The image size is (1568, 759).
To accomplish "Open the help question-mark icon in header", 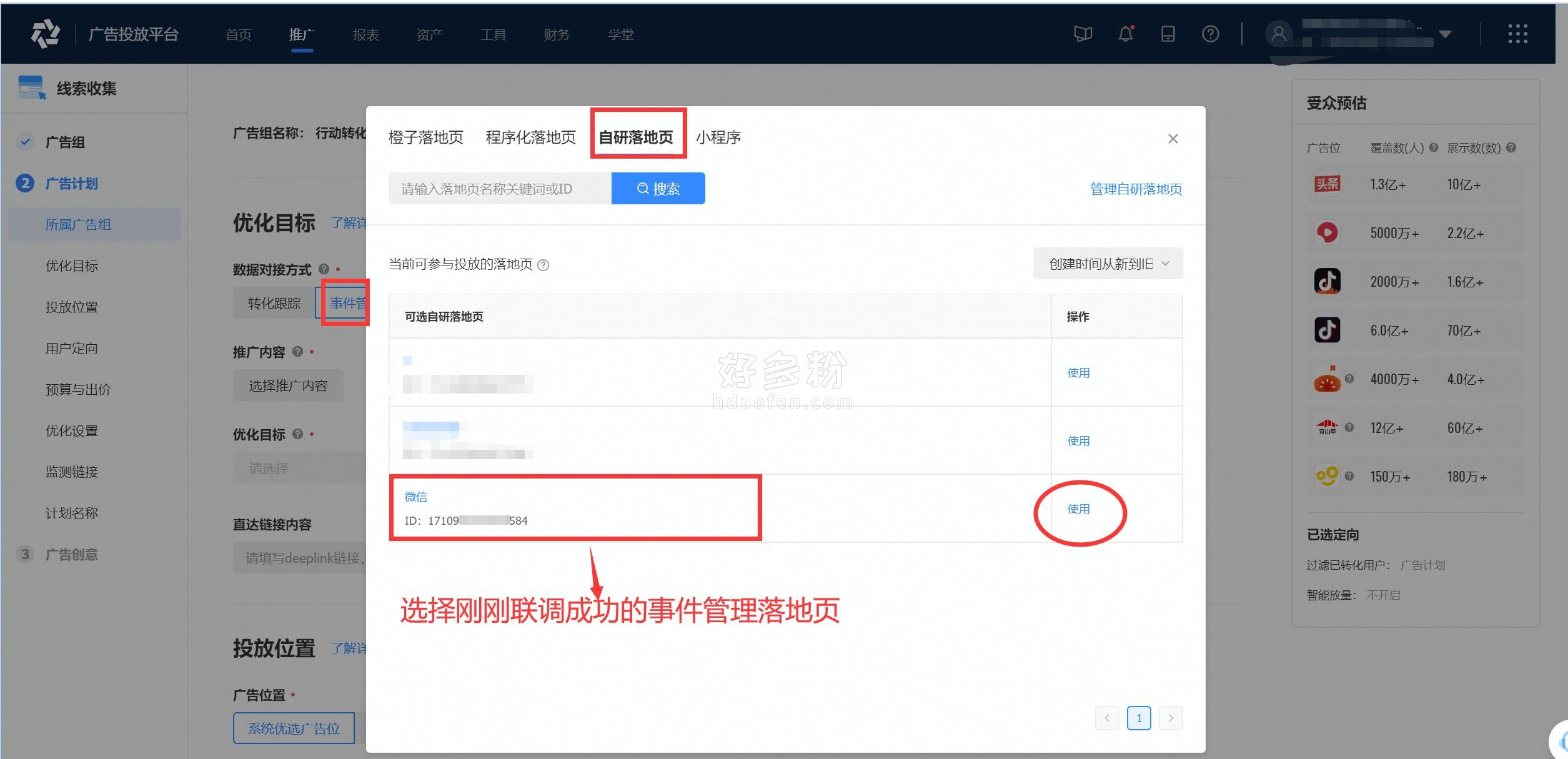I will (1210, 34).
